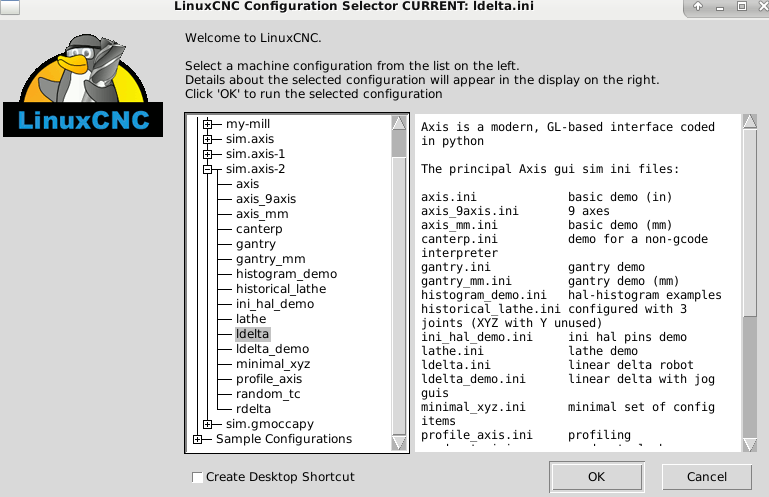Click 'histogram_demo.ini' line in description
The width and height of the screenshot is (769, 497).
[x=571, y=295]
